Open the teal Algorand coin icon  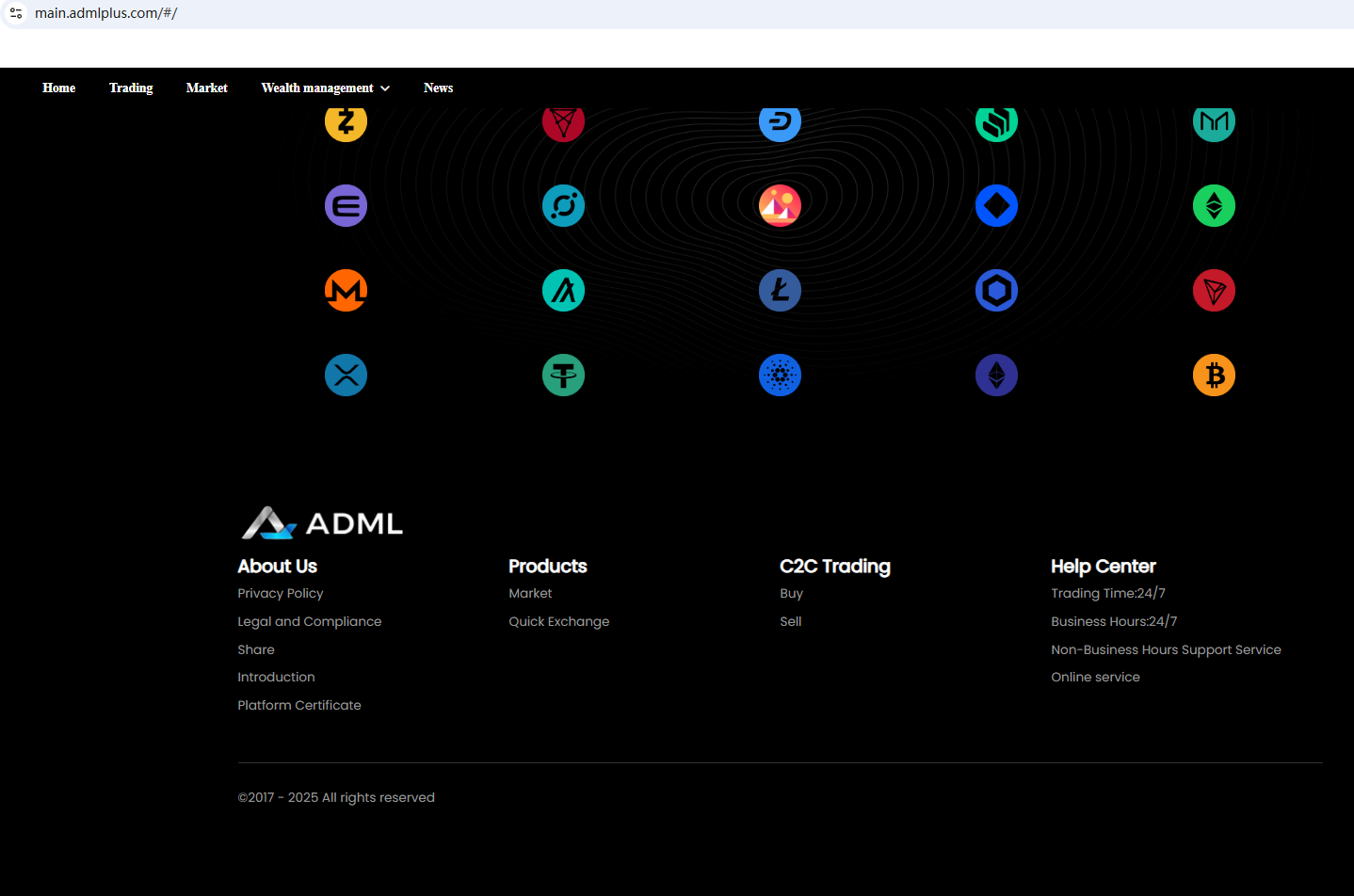click(563, 291)
